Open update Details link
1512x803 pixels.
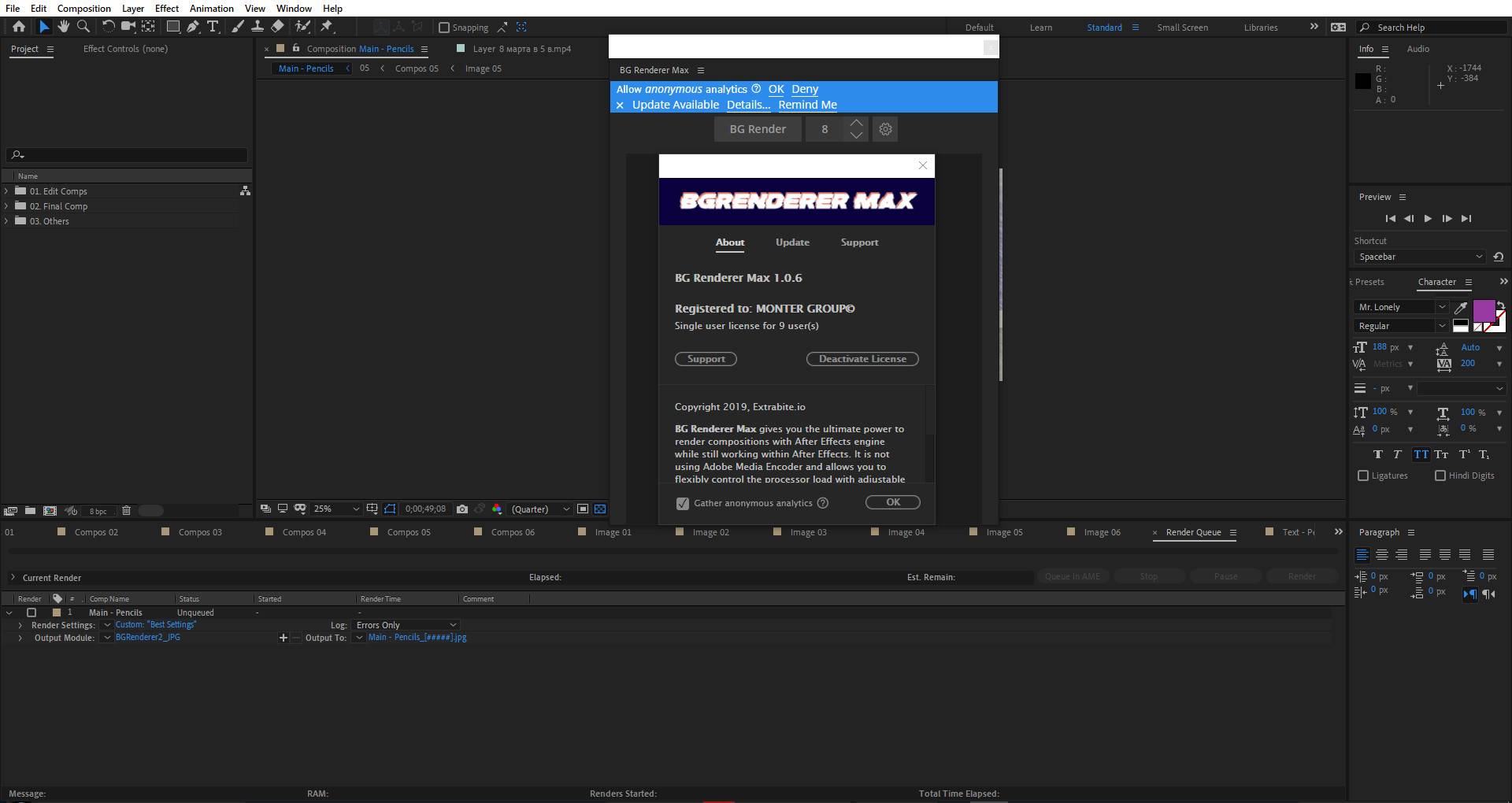tap(748, 105)
